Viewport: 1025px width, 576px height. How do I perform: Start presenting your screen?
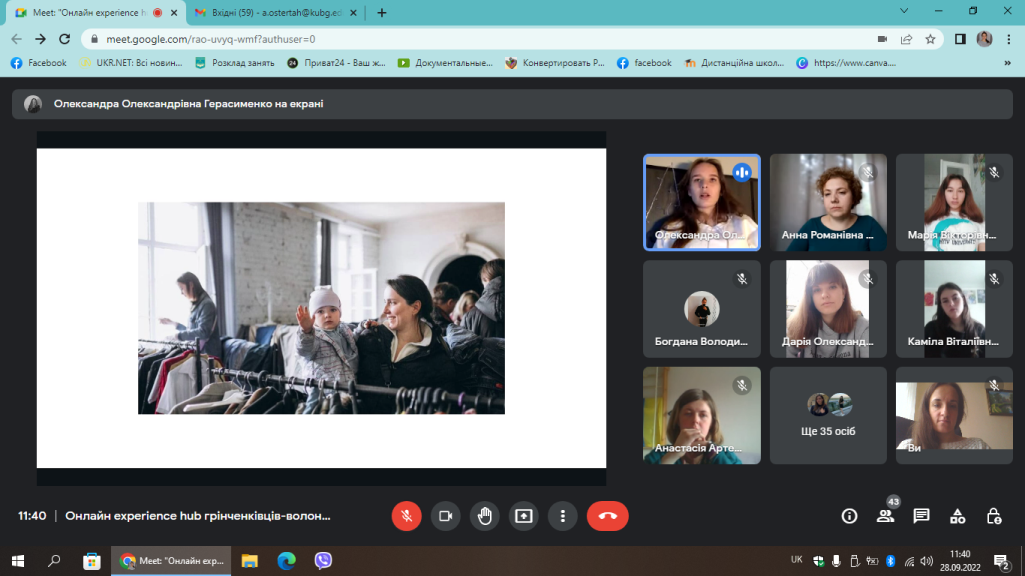pyautogui.click(x=524, y=516)
